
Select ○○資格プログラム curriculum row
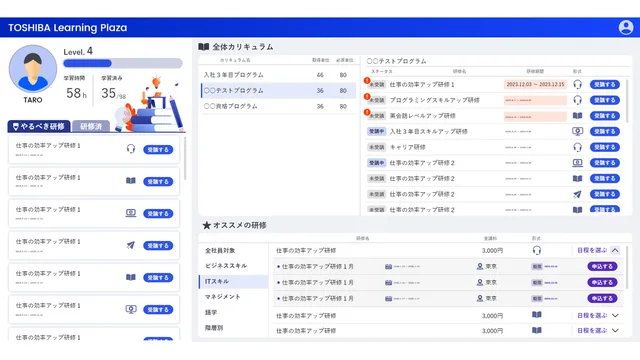tap(277, 106)
